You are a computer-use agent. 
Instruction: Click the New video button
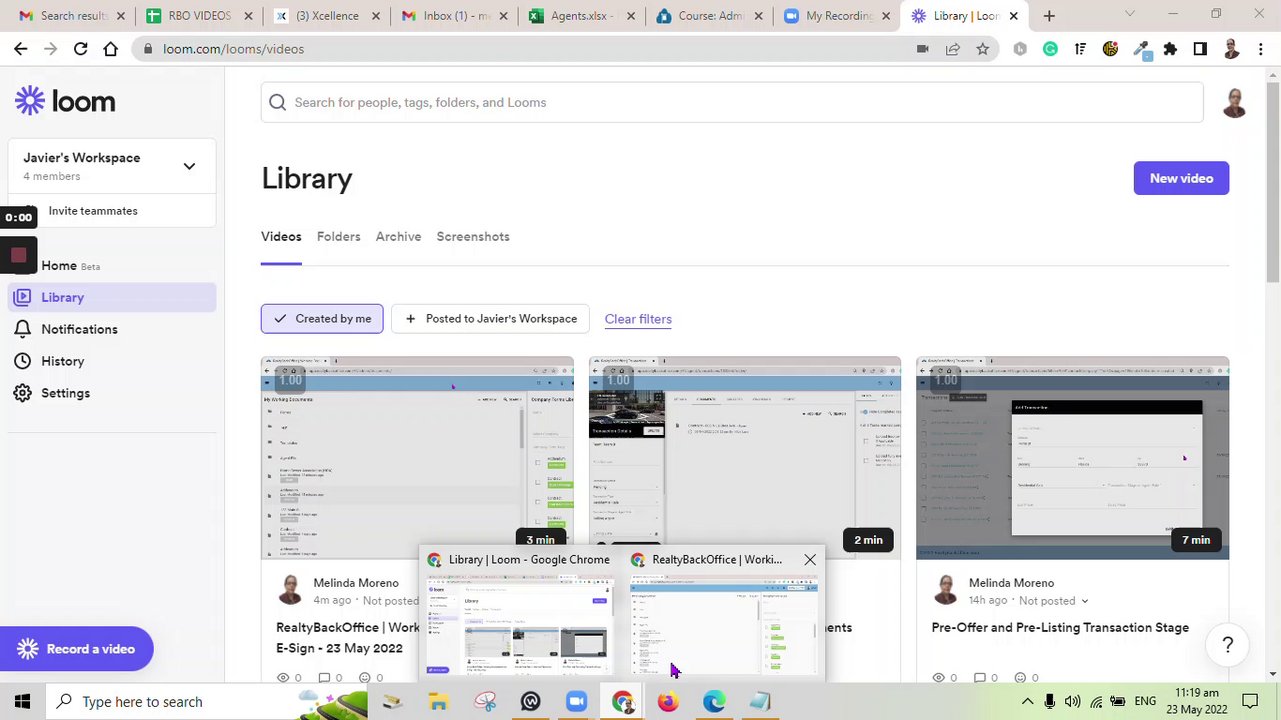pyautogui.click(x=1181, y=178)
